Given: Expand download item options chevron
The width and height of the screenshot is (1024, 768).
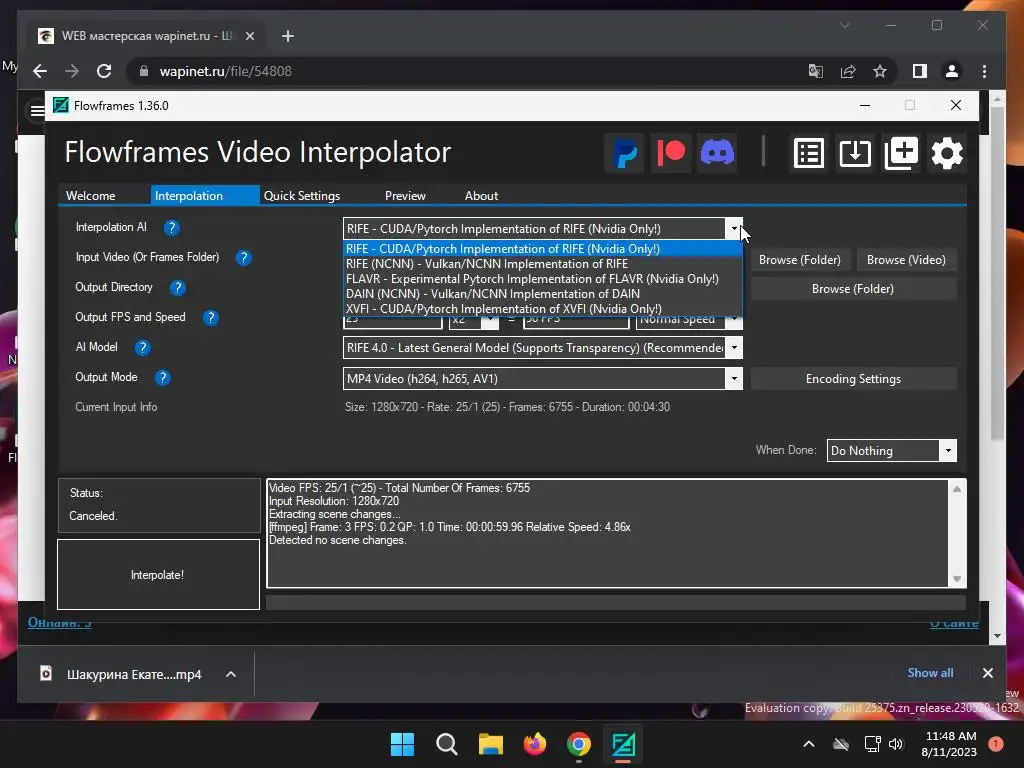Looking at the screenshot, I should pos(231,675).
